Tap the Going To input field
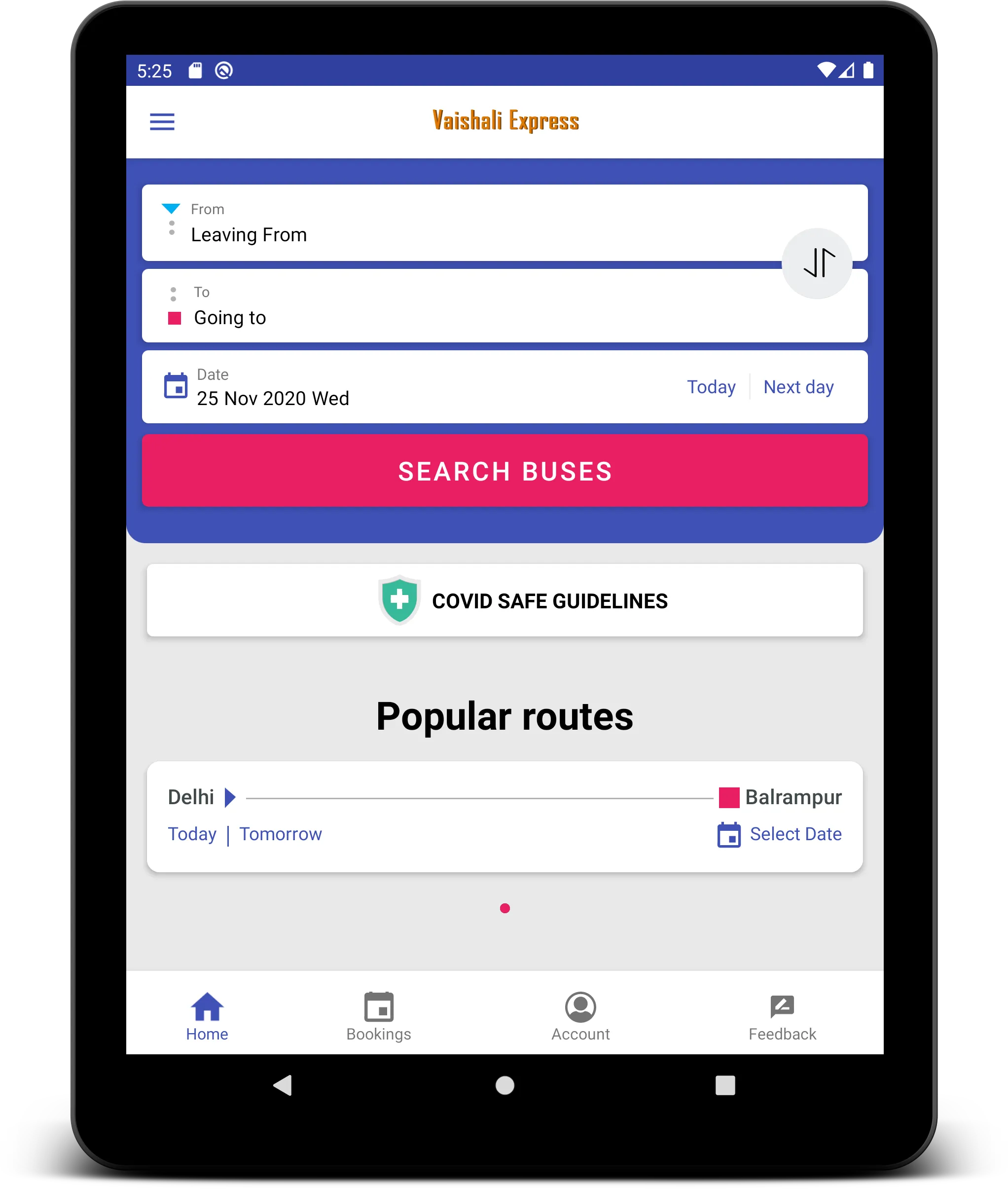The image size is (1008, 1189). pyautogui.click(x=504, y=318)
